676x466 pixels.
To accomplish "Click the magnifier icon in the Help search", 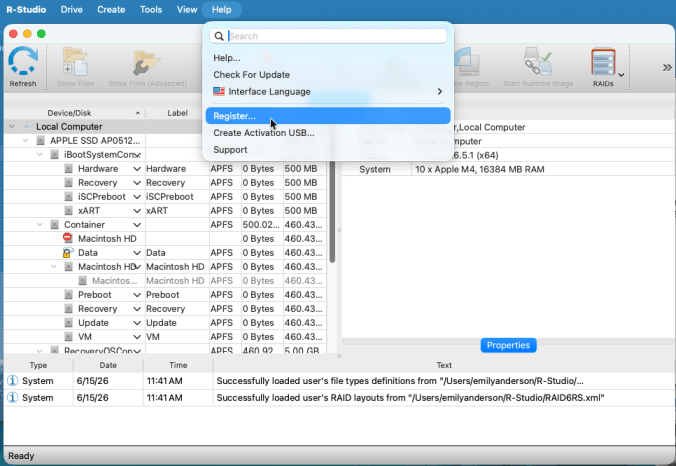I will pyautogui.click(x=219, y=36).
